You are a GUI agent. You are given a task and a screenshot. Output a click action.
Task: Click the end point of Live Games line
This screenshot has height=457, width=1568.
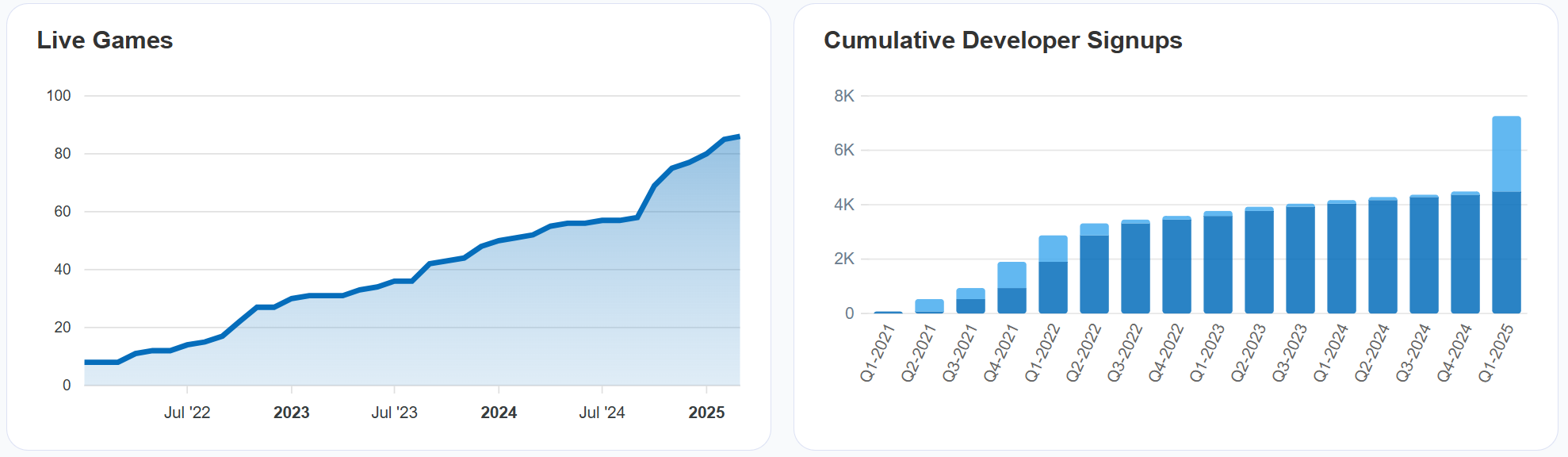coord(739,136)
